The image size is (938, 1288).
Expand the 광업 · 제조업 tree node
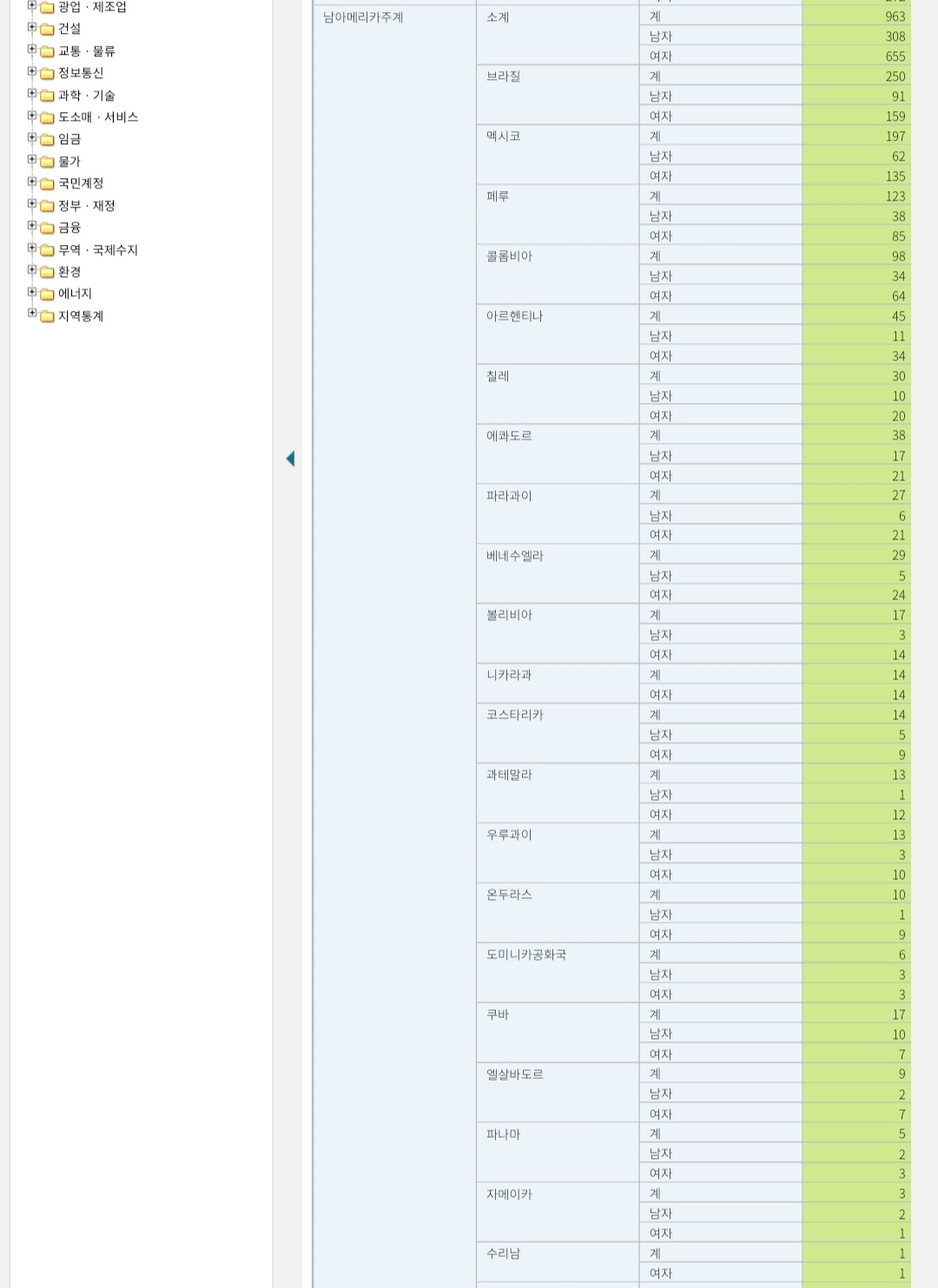(x=32, y=5)
